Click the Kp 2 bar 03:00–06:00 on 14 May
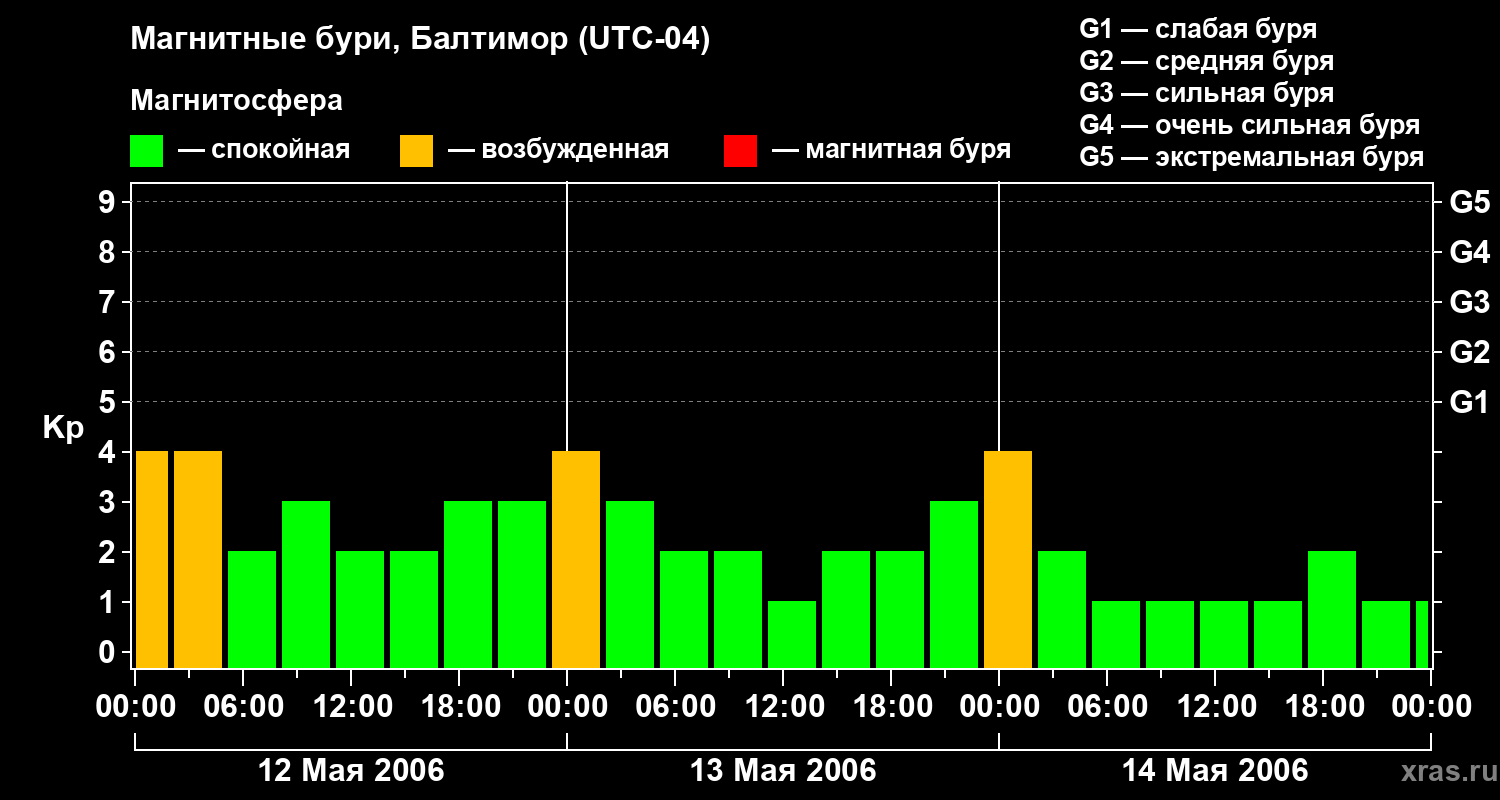The width and height of the screenshot is (1500, 800). 1062,610
